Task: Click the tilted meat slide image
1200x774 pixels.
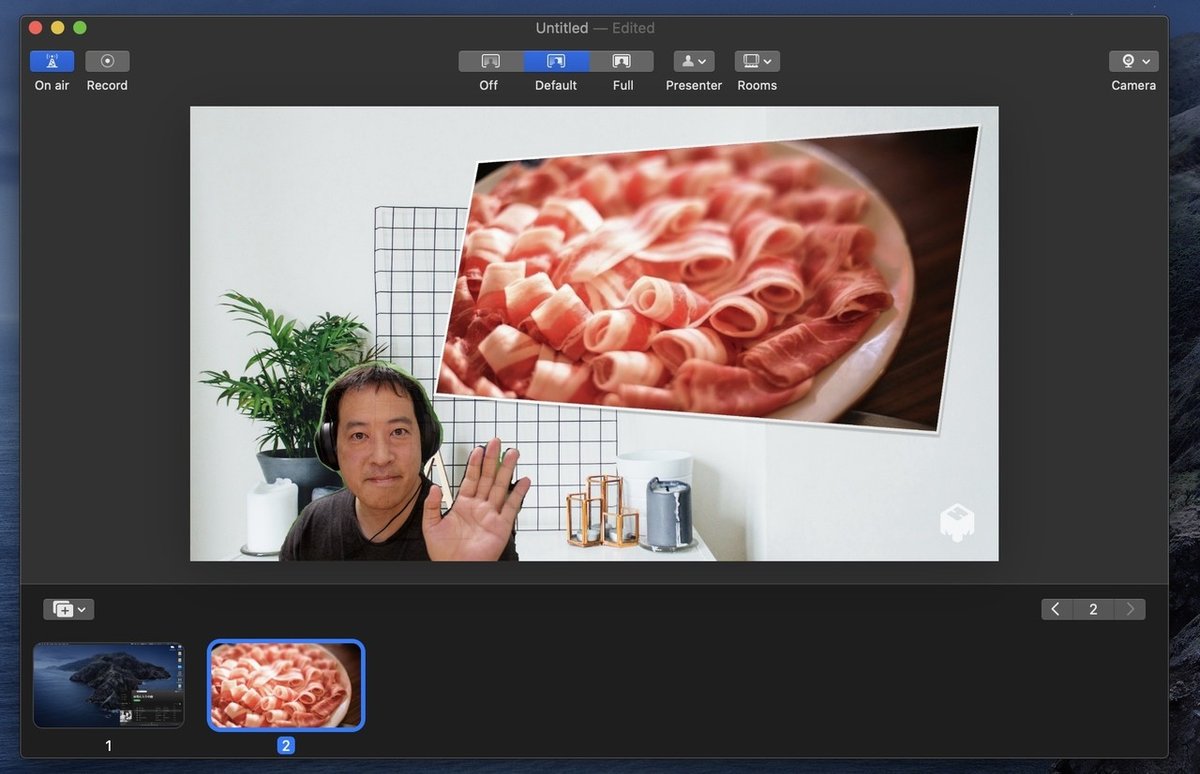Action: click(708, 281)
